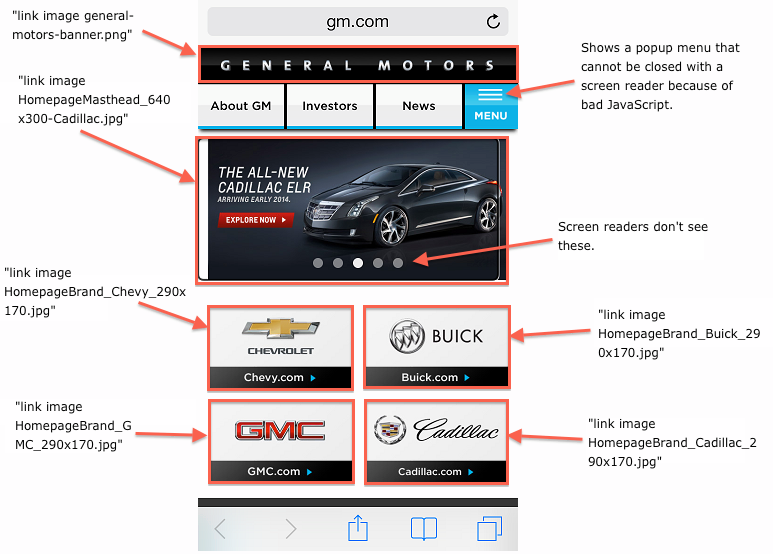Tap the Cadillac crest logo tile
The image size is (773, 554).
(437, 431)
